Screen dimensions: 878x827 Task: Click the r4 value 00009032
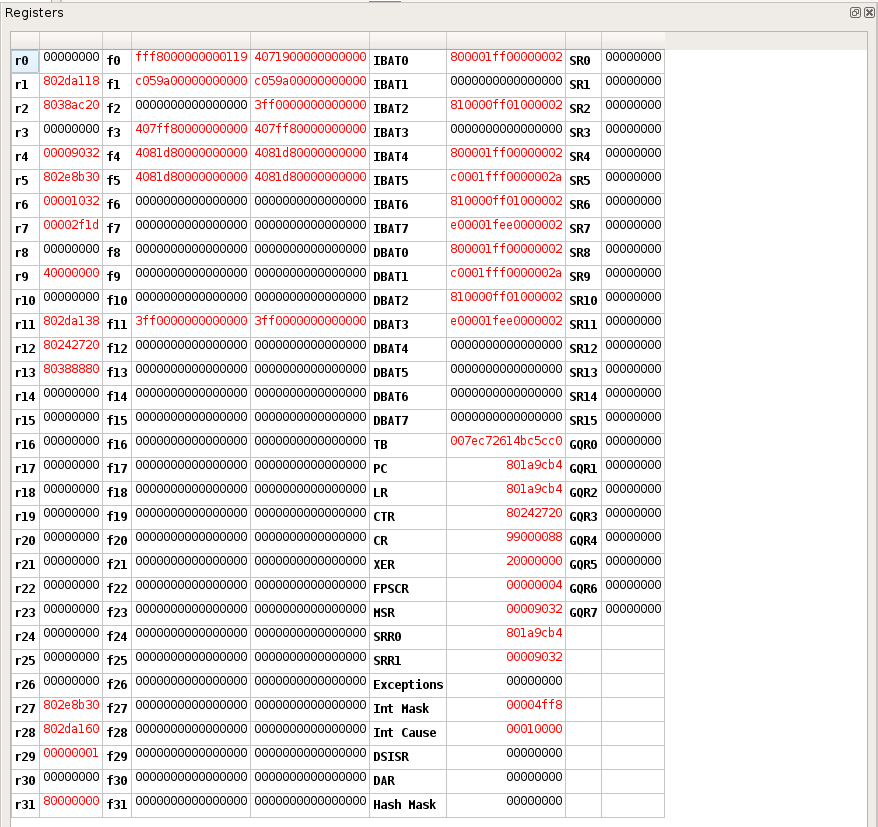pos(71,153)
